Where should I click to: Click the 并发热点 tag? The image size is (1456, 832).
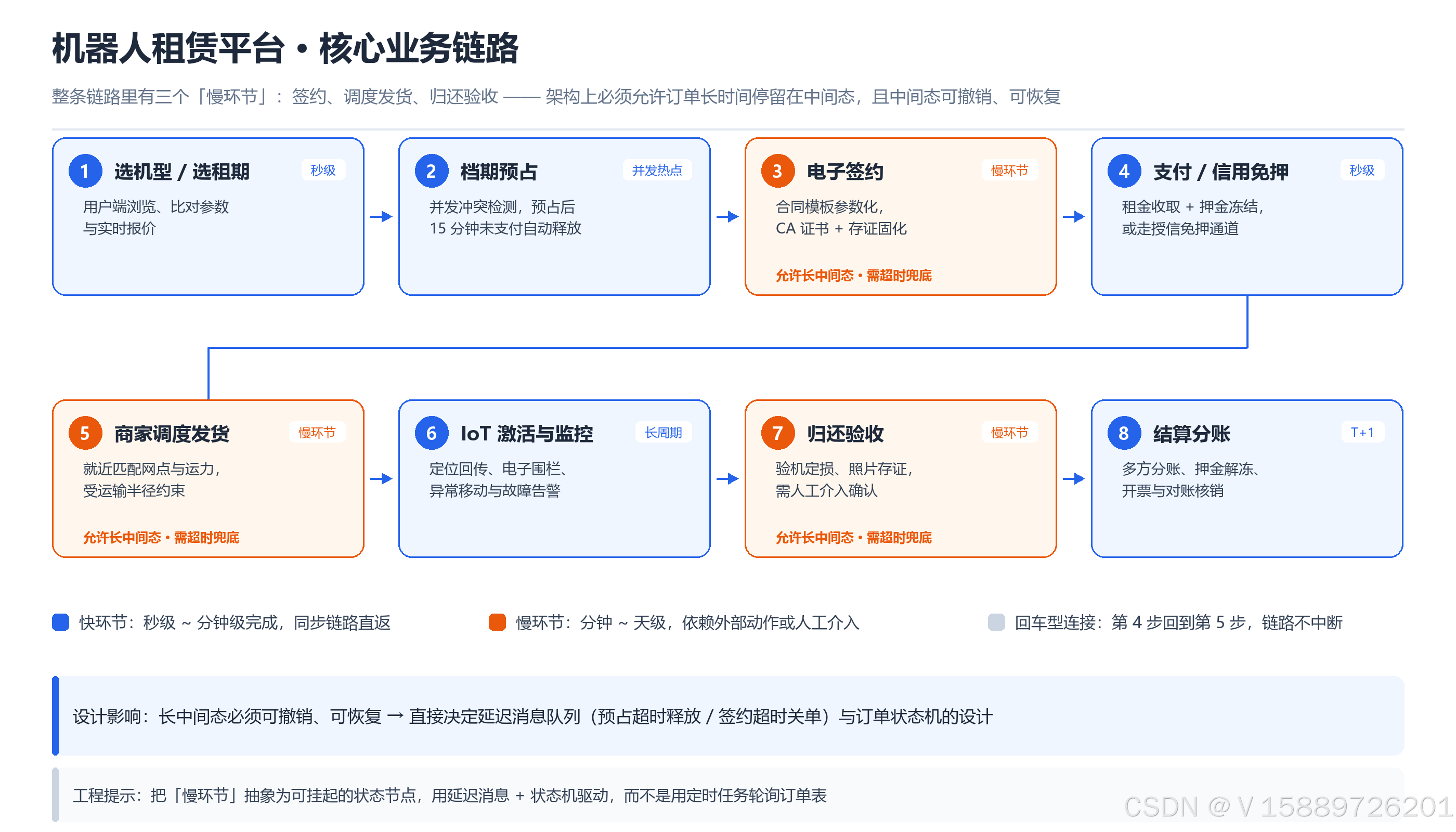pyautogui.click(x=657, y=170)
